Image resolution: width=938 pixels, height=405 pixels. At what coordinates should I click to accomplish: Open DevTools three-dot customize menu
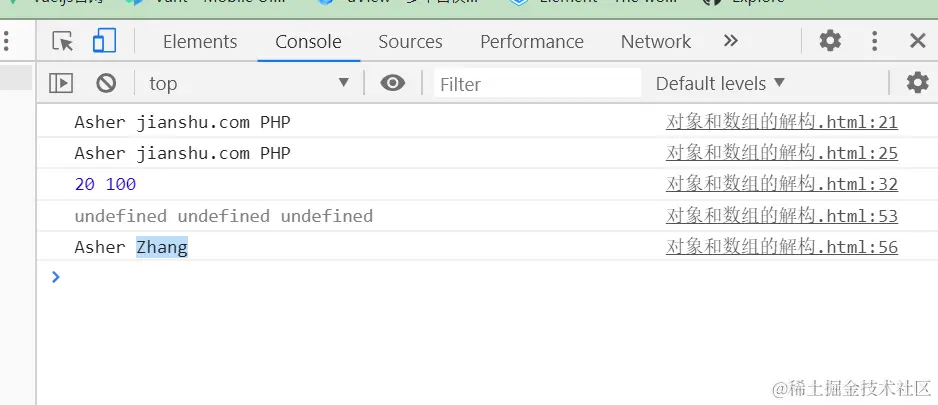point(875,41)
